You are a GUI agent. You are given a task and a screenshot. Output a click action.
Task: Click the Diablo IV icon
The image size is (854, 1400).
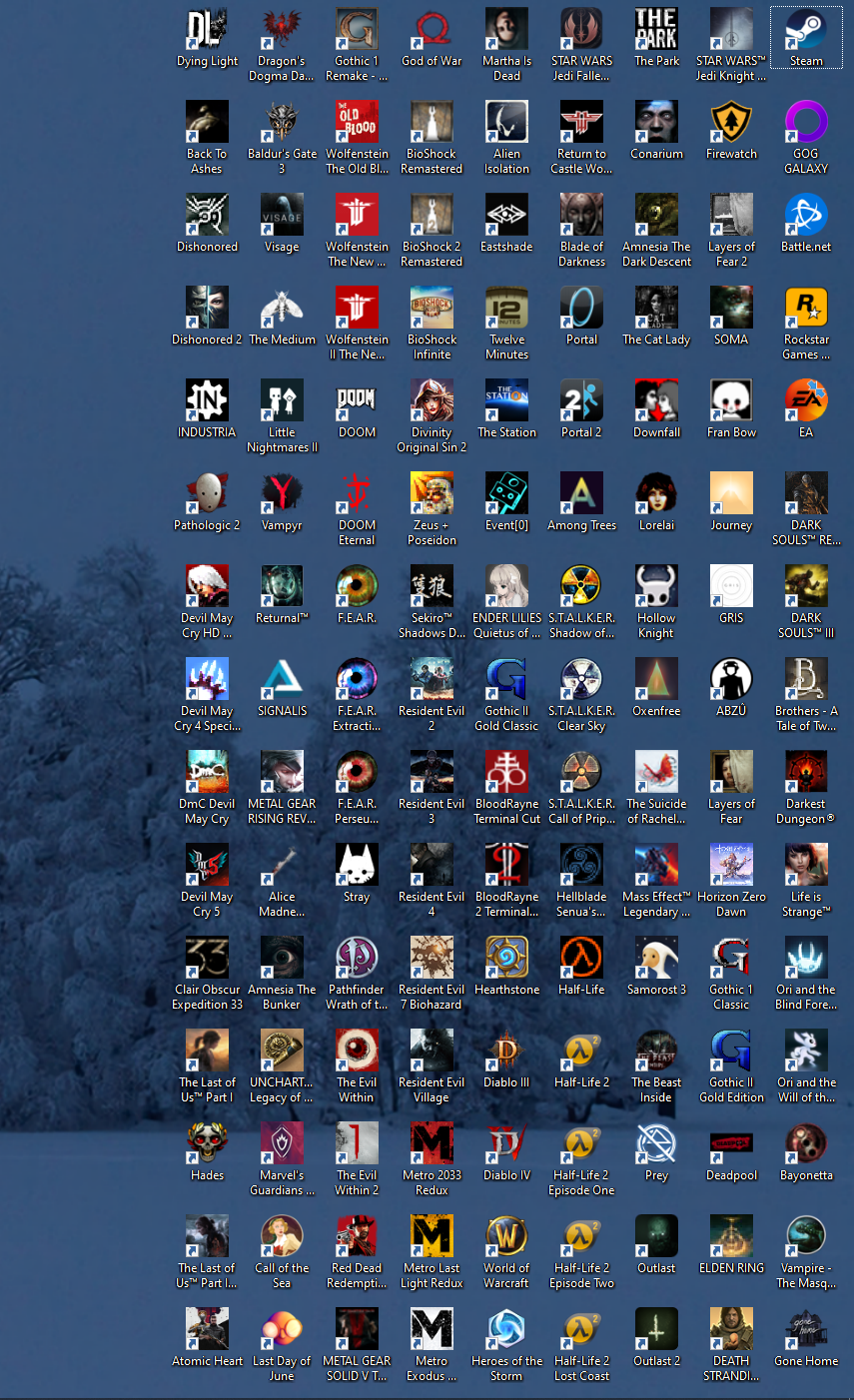tap(506, 1143)
